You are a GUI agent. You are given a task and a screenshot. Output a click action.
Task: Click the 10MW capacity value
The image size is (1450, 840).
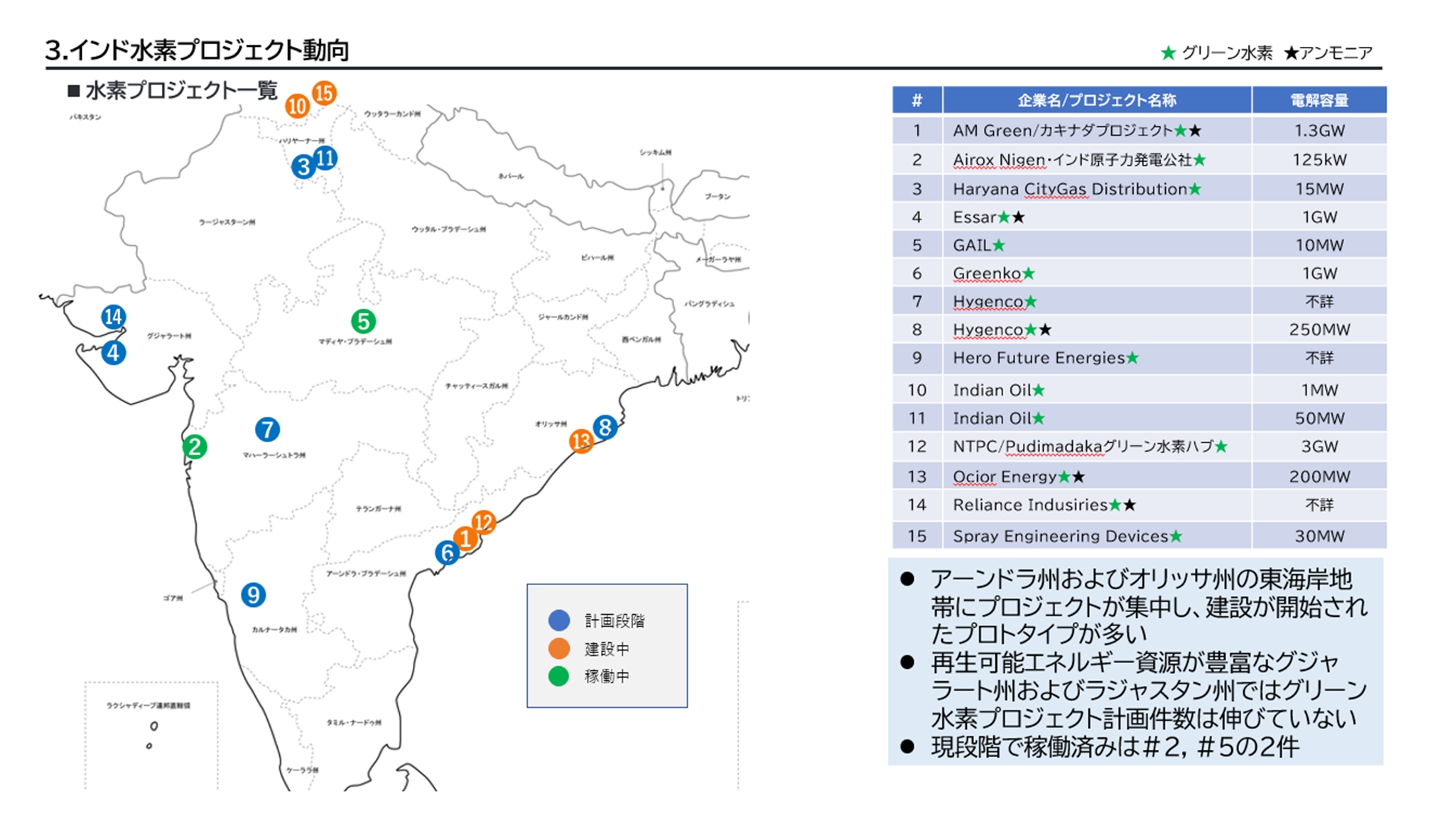coord(1319,245)
